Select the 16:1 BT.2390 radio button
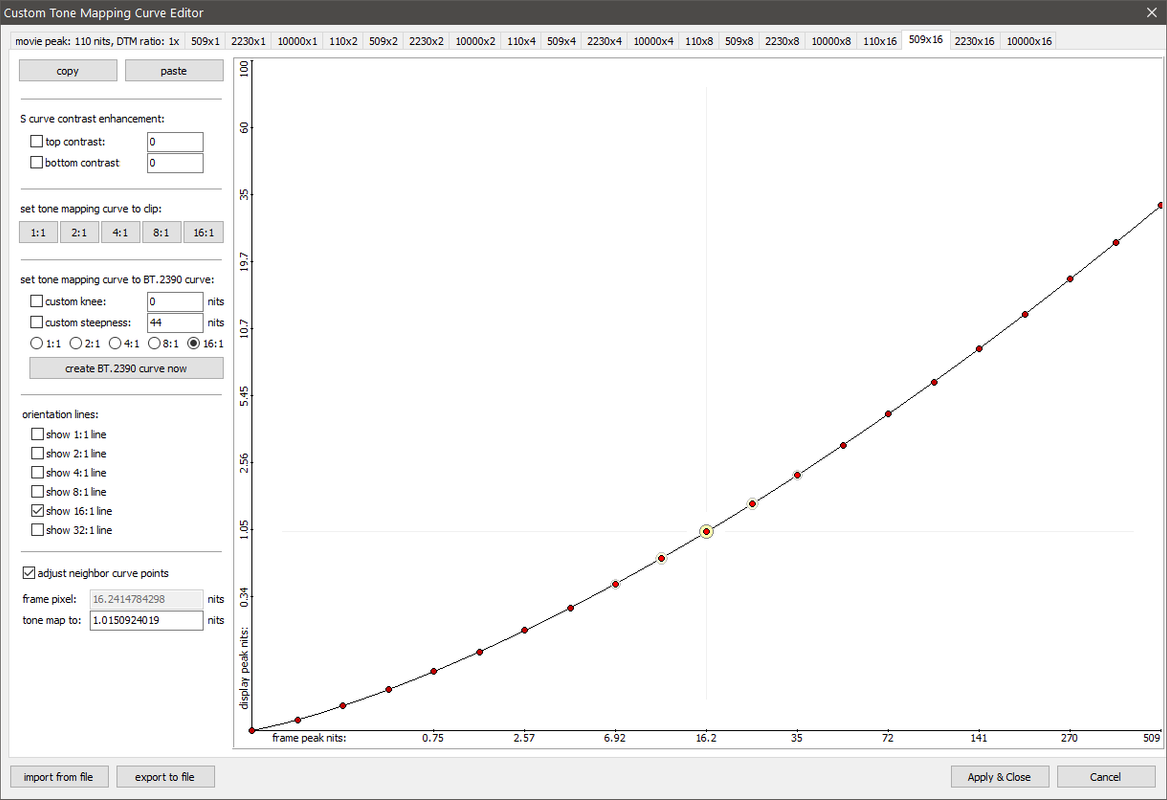The image size is (1167, 800). pos(194,343)
